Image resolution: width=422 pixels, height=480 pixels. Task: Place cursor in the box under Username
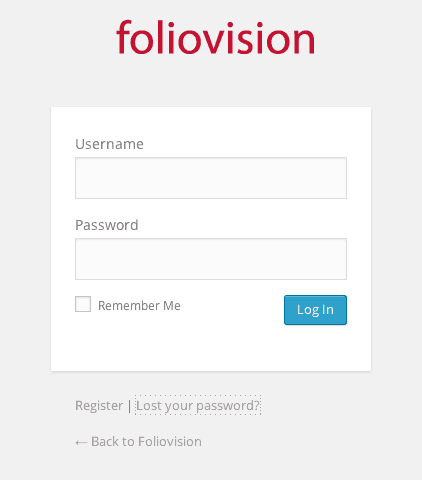tap(211, 178)
